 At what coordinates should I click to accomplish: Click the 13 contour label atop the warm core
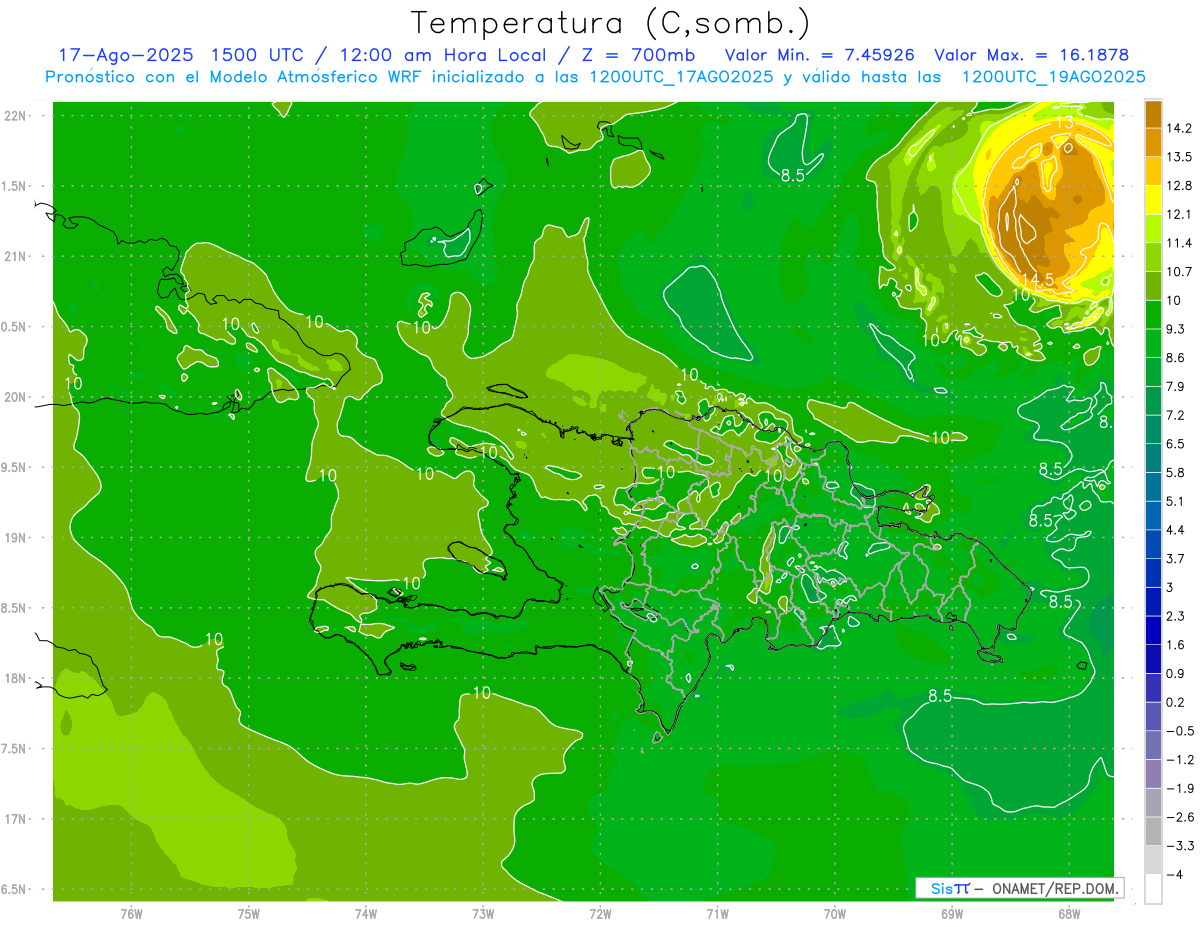pyautogui.click(x=1066, y=122)
